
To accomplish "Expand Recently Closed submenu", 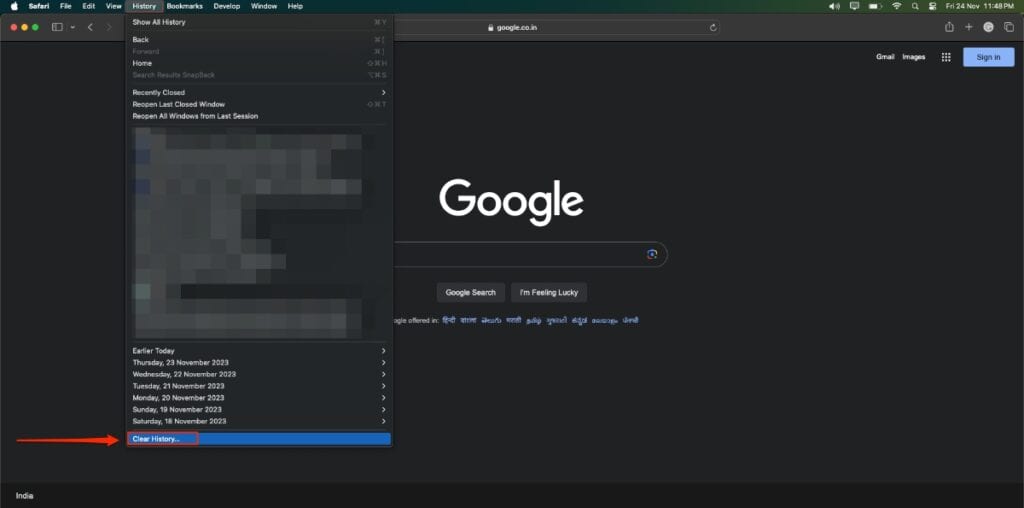I will coord(259,93).
